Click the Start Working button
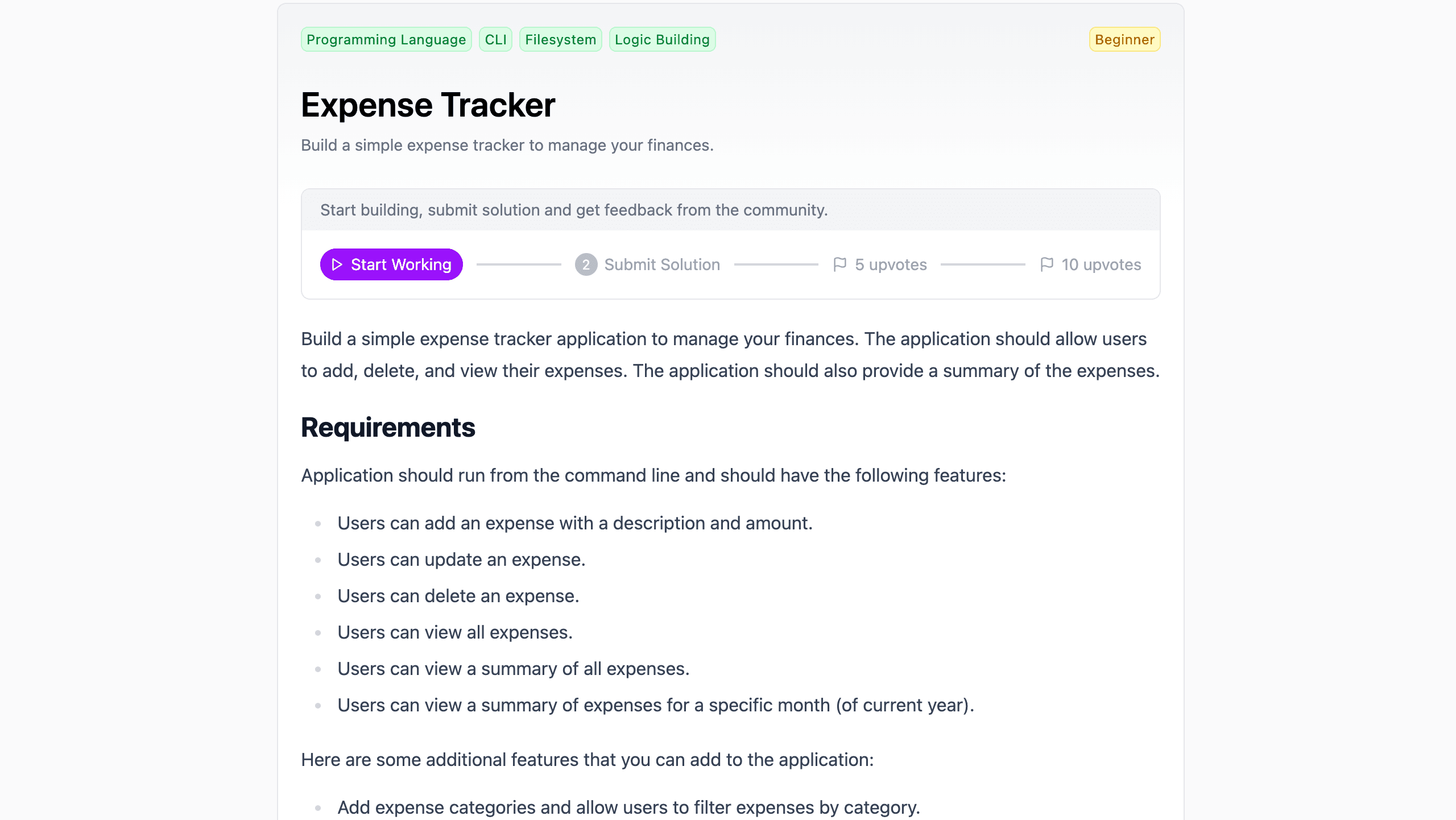The image size is (1456, 820). click(391, 264)
